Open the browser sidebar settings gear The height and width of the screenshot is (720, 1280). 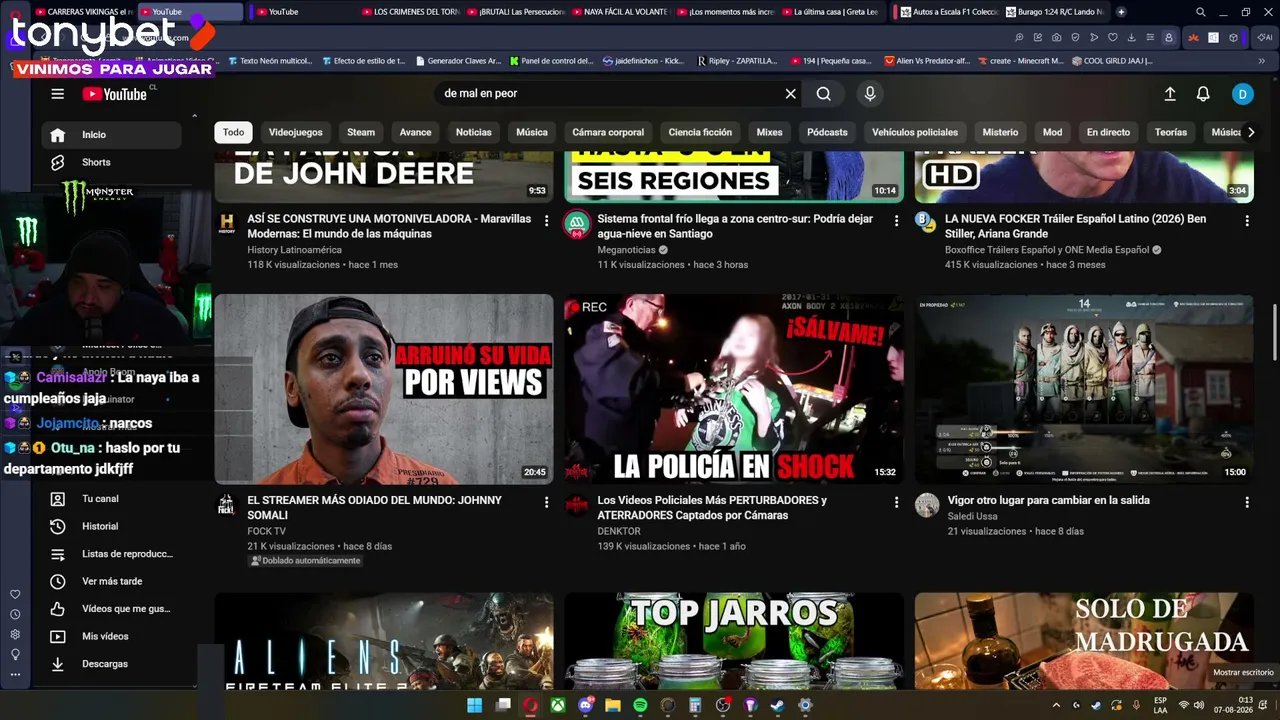[15, 634]
